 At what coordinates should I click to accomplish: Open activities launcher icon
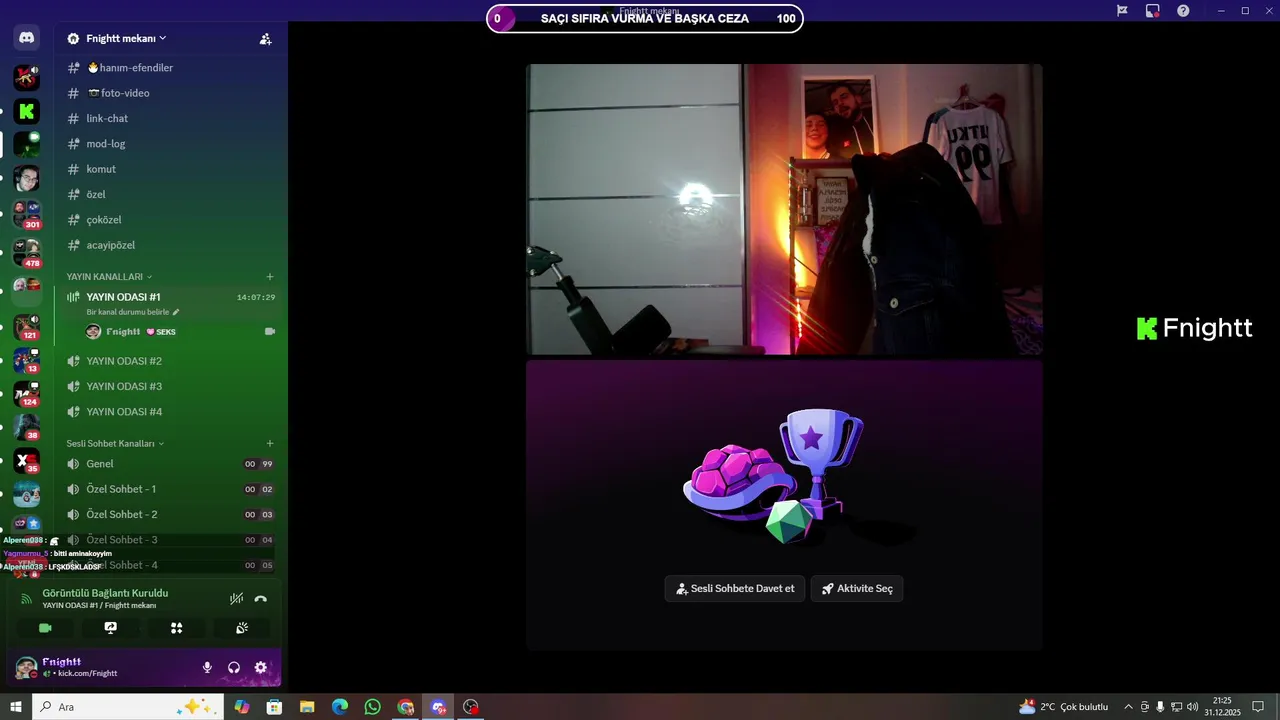(176, 628)
